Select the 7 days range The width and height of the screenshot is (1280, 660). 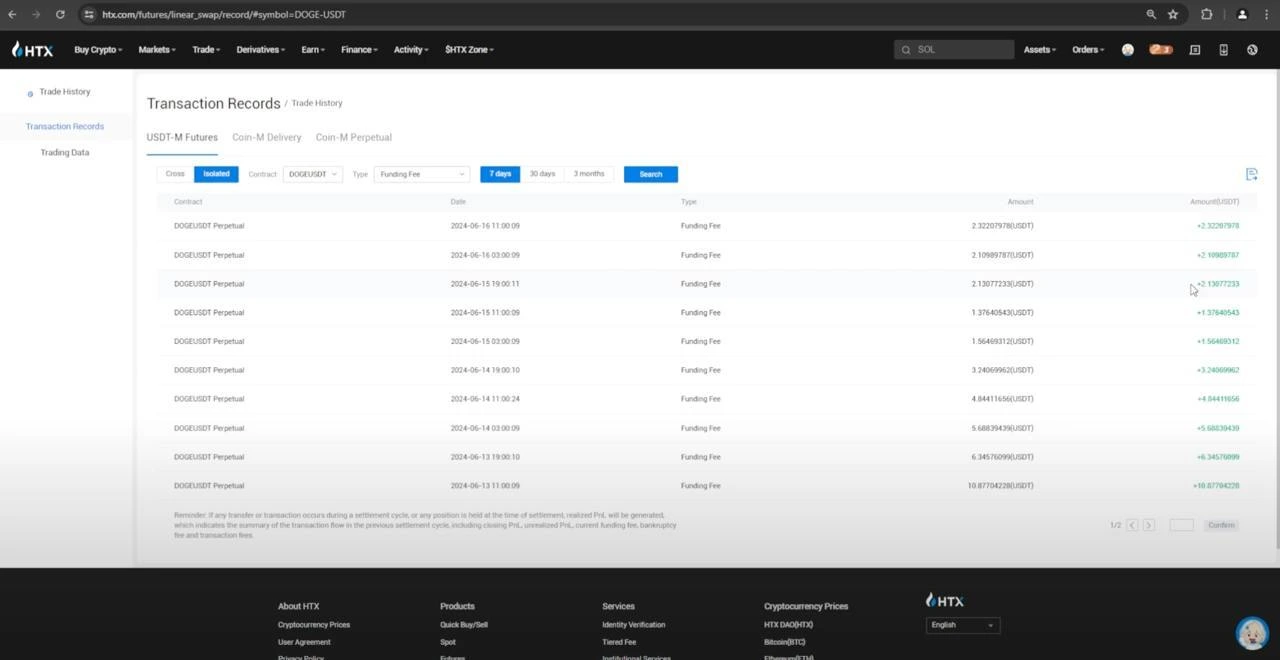tap(500, 174)
